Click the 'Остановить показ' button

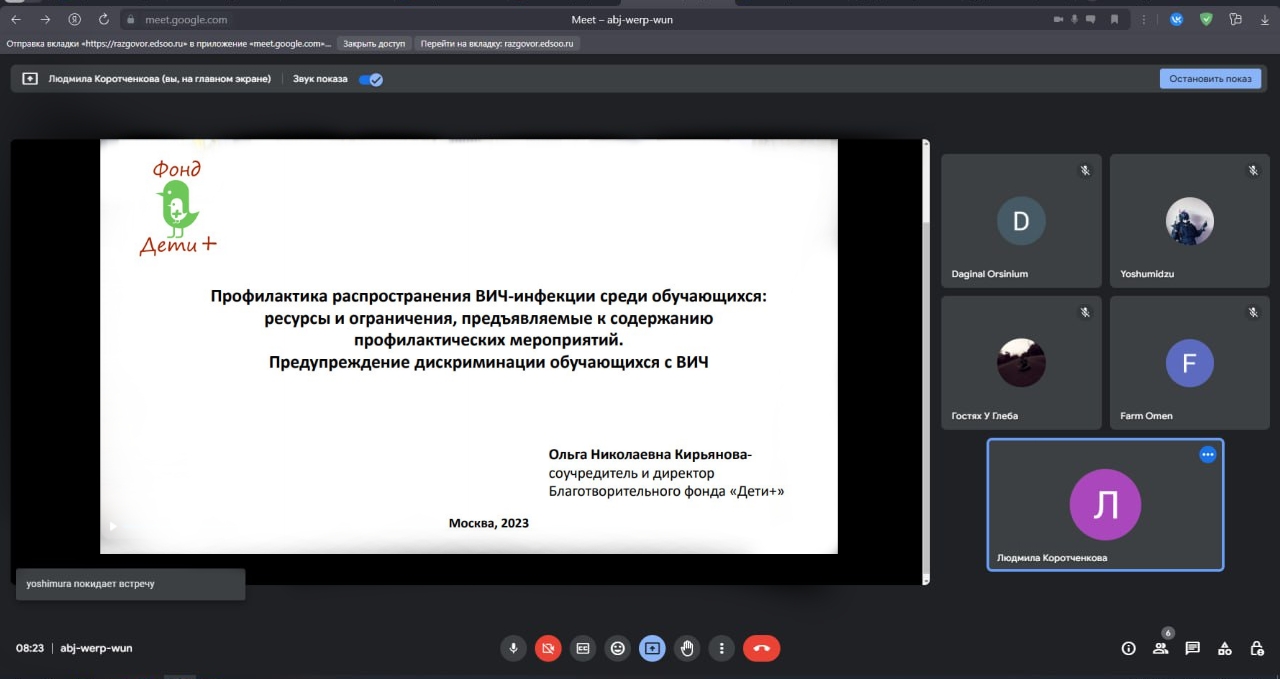tap(1210, 79)
